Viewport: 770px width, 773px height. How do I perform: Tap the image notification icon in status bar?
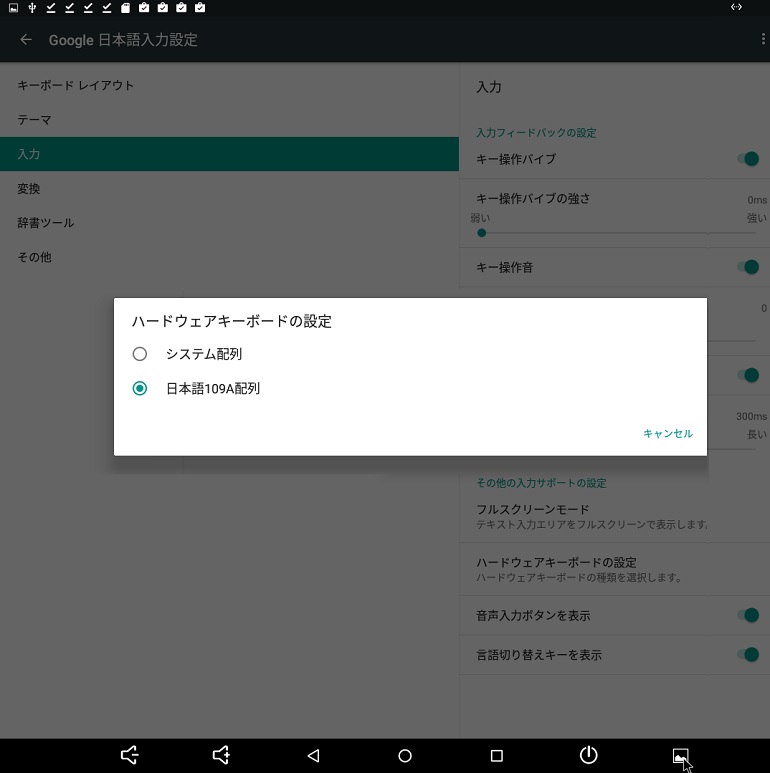(14, 7)
